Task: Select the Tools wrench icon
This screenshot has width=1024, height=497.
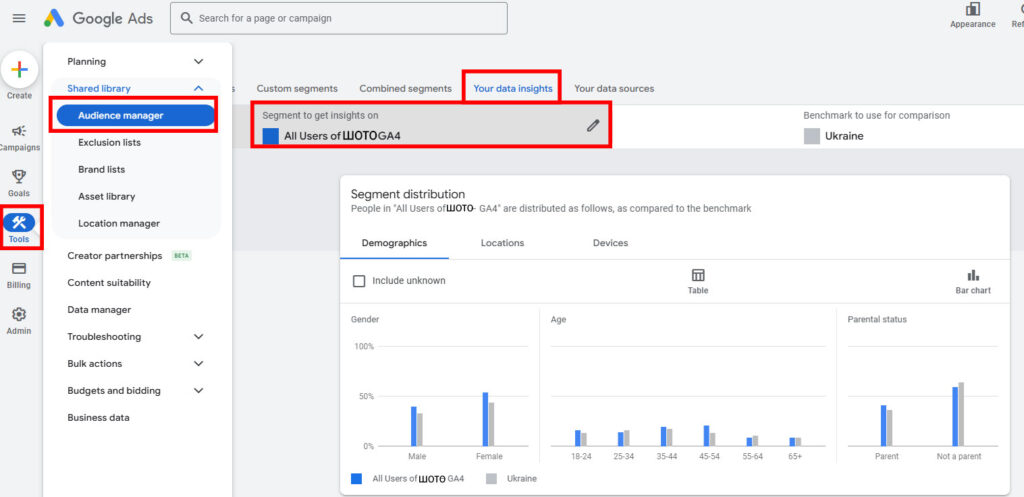Action: 19,223
